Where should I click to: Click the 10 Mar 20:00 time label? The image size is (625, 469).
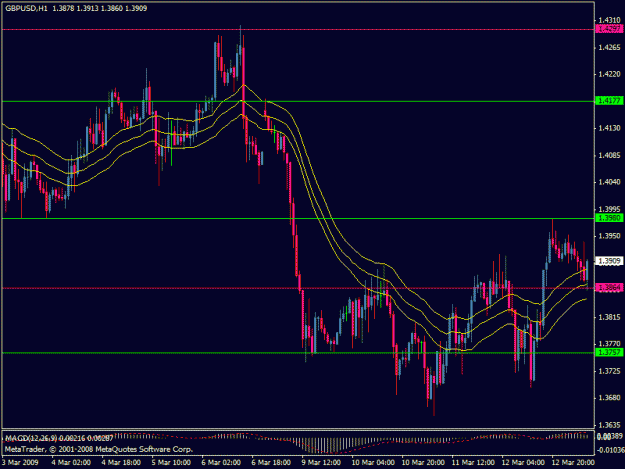tap(423, 462)
